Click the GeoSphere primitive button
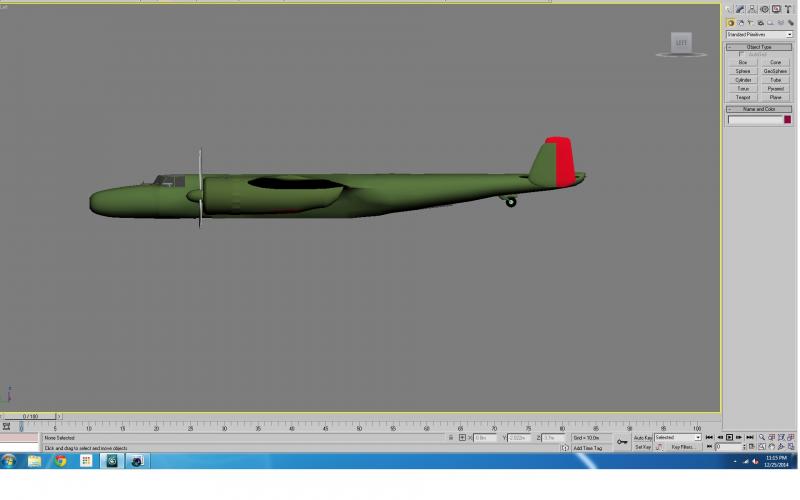This screenshot has height=500, width=800. click(x=775, y=71)
